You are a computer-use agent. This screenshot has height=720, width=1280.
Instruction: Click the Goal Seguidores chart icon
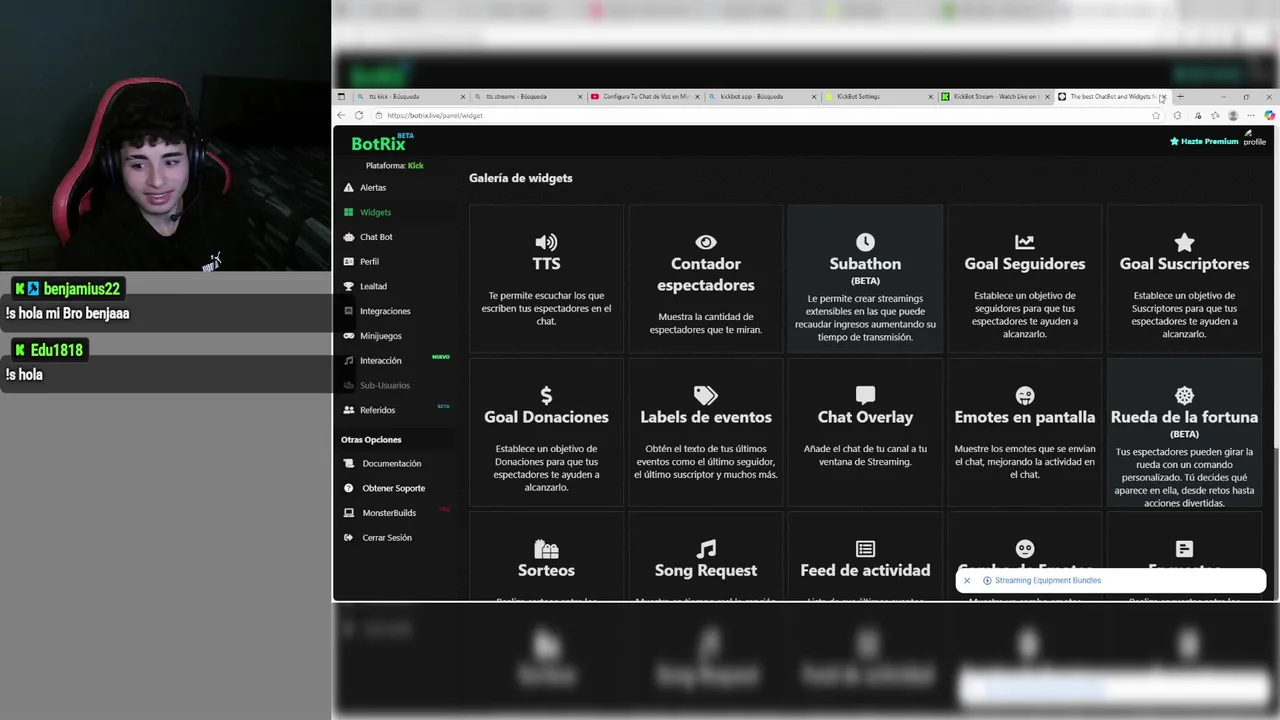point(1025,242)
